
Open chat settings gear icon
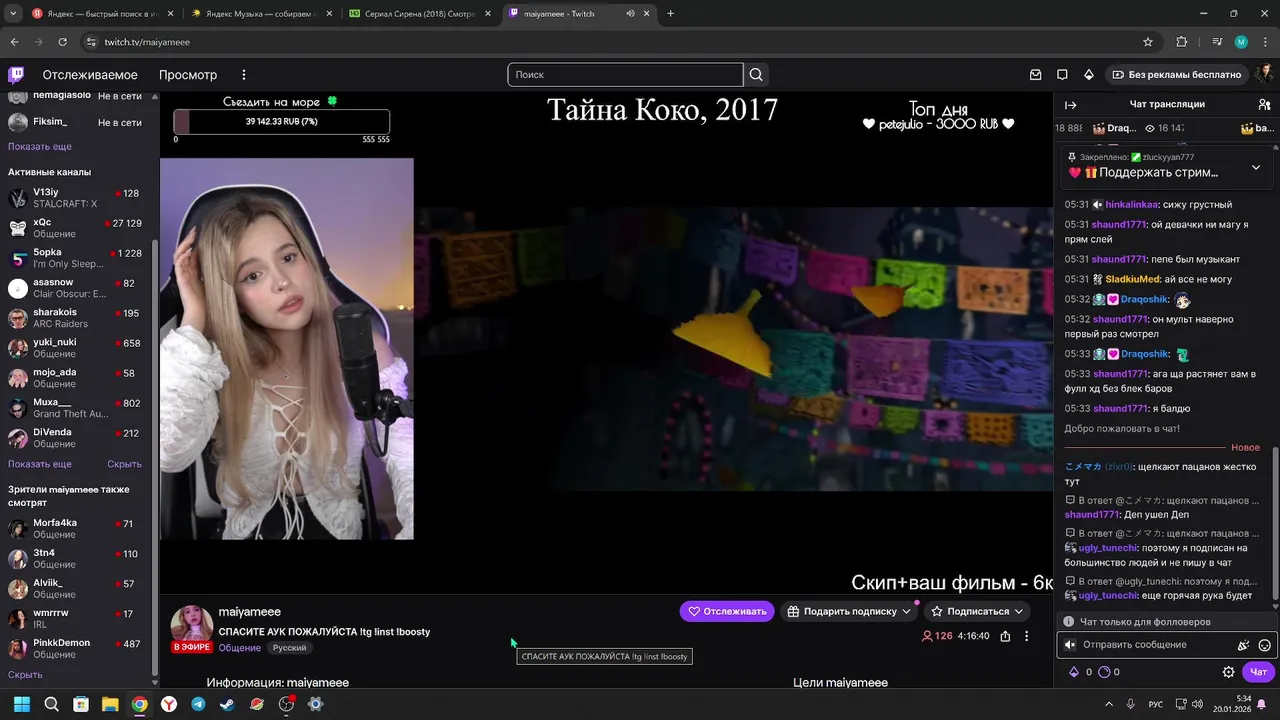1228,672
